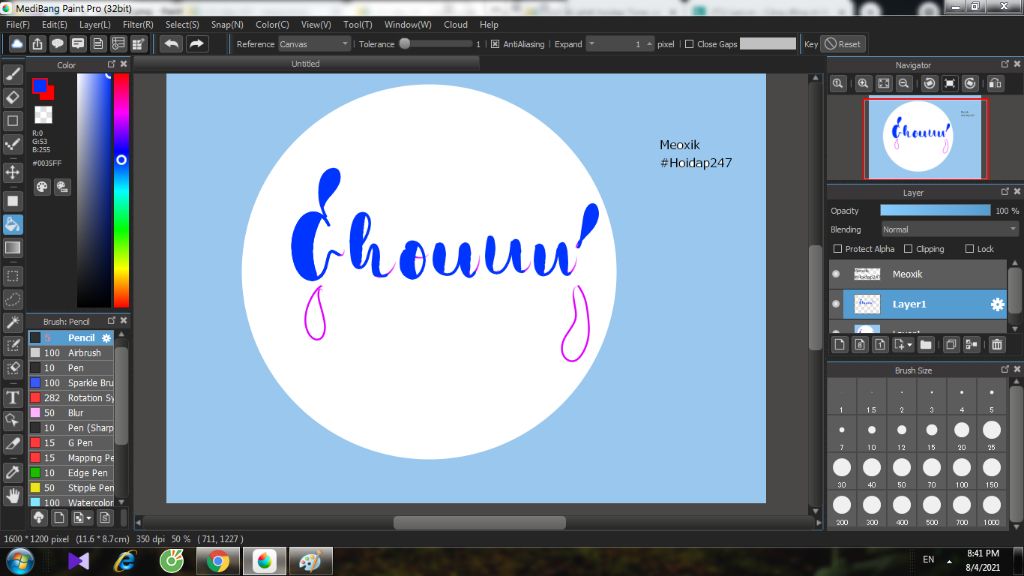Screen dimensions: 1024x576
Task: Open the Expand type dropdown
Action: (592, 44)
